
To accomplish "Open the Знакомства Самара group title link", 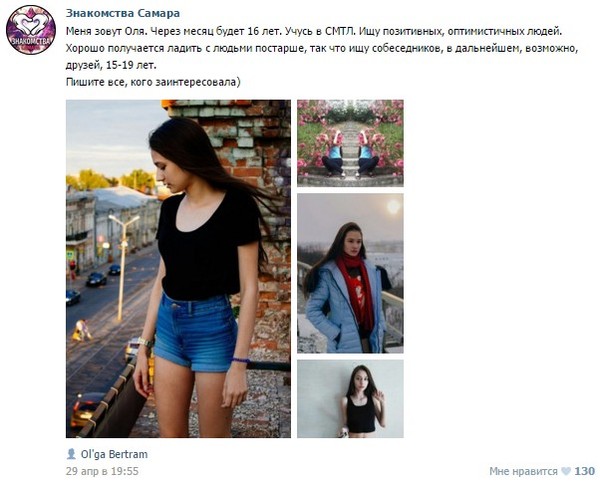I will coord(122,13).
